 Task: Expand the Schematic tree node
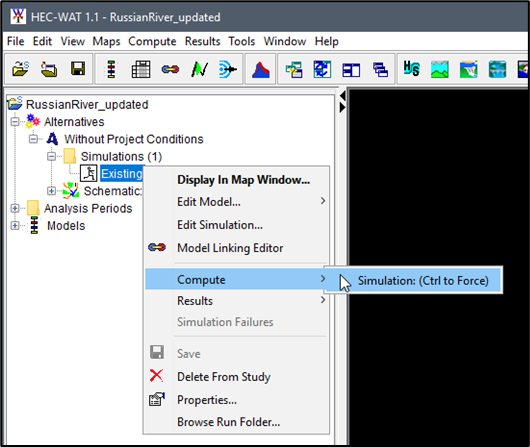click(x=51, y=191)
